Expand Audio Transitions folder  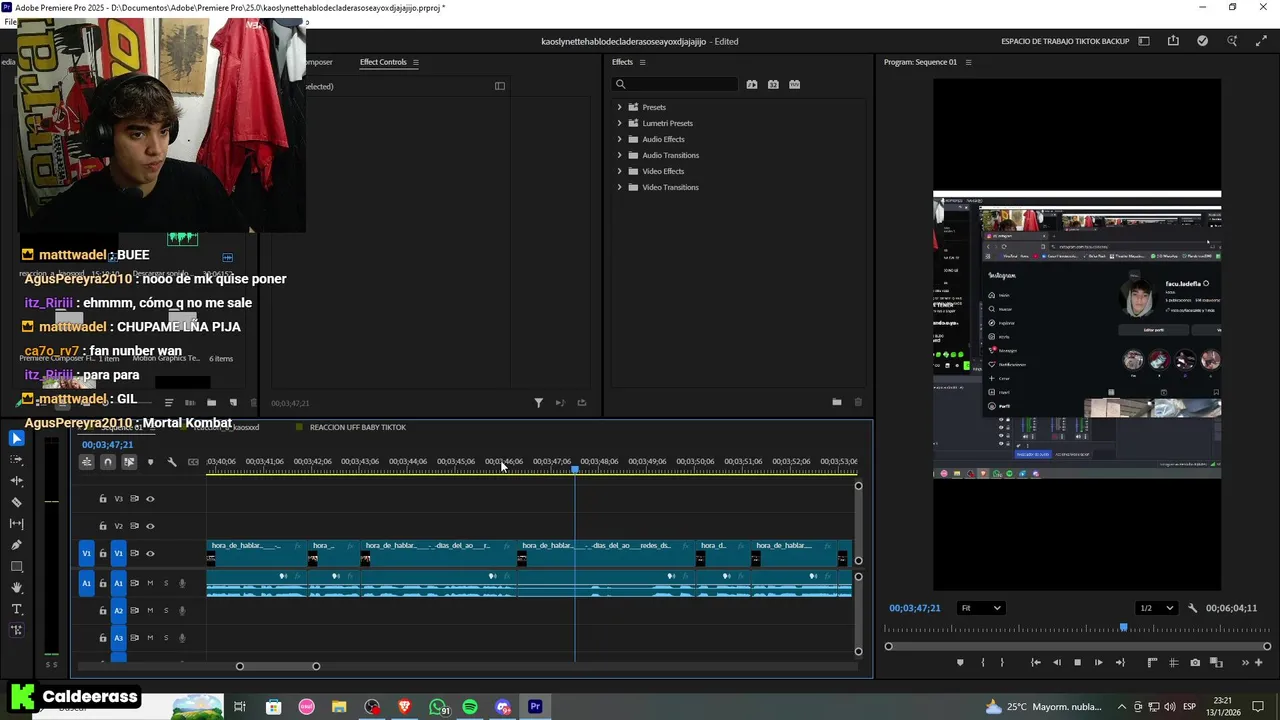tap(619, 155)
